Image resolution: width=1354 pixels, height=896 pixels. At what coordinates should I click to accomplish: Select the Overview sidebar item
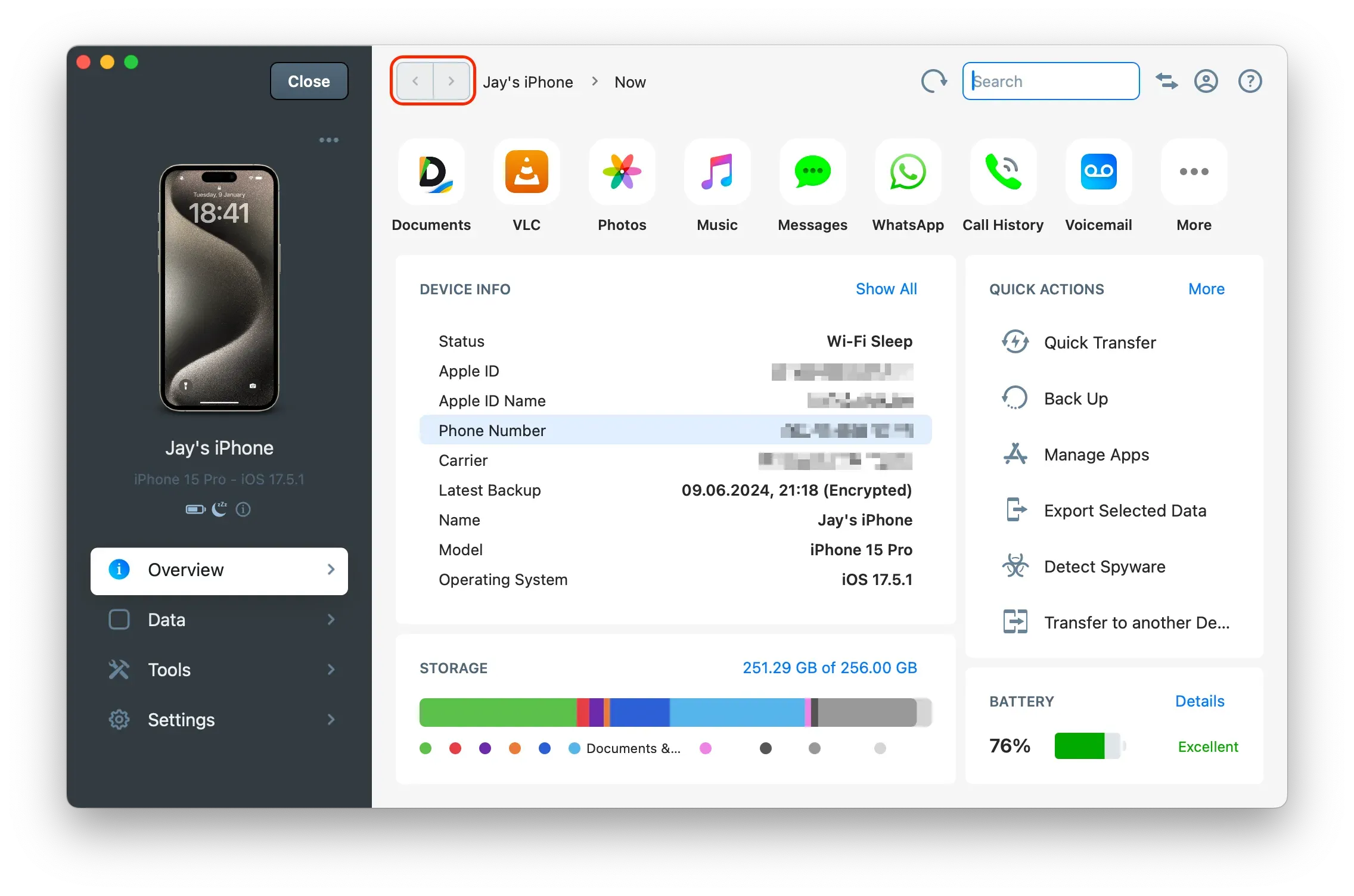pyautogui.click(x=219, y=570)
